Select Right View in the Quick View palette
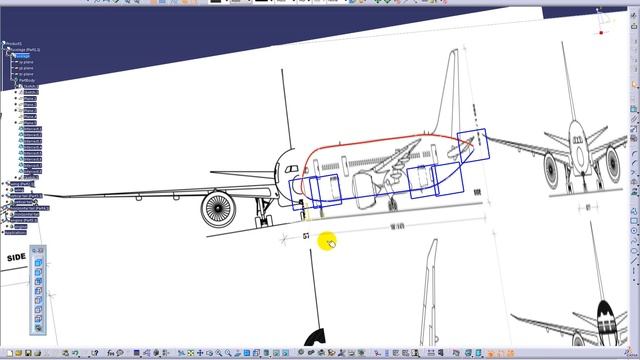Image resolution: width=640 pixels, height=360 pixels. click(x=38, y=300)
